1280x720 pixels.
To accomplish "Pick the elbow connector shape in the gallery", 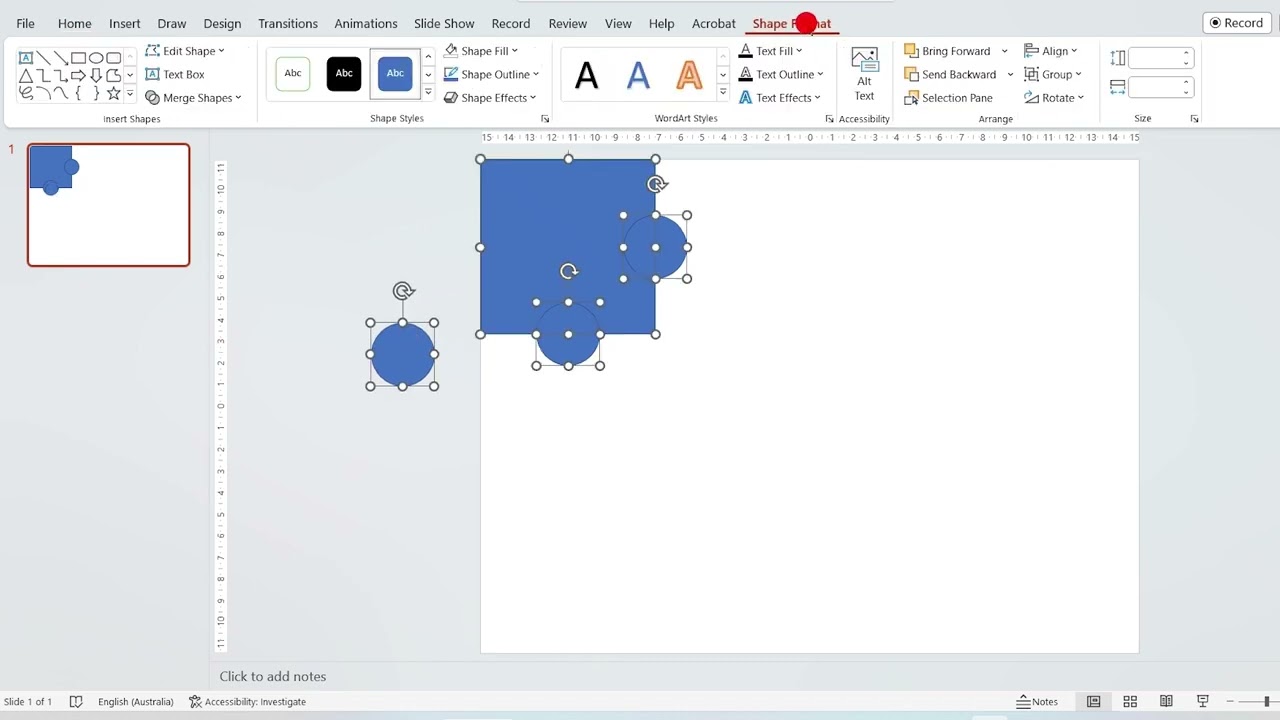I will 43,76.
